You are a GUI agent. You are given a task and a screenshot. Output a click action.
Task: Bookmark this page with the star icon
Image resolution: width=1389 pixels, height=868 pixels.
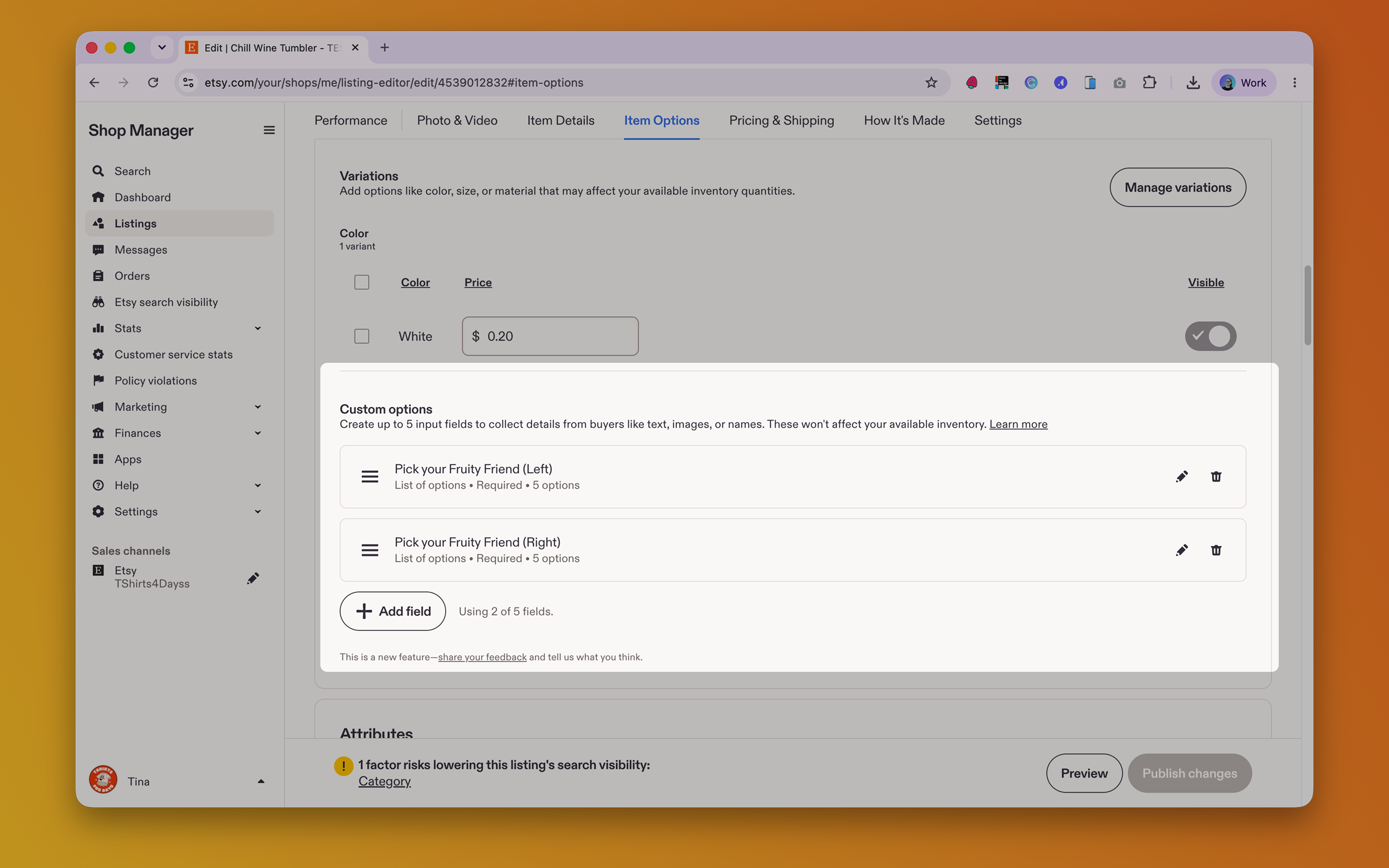click(931, 82)
